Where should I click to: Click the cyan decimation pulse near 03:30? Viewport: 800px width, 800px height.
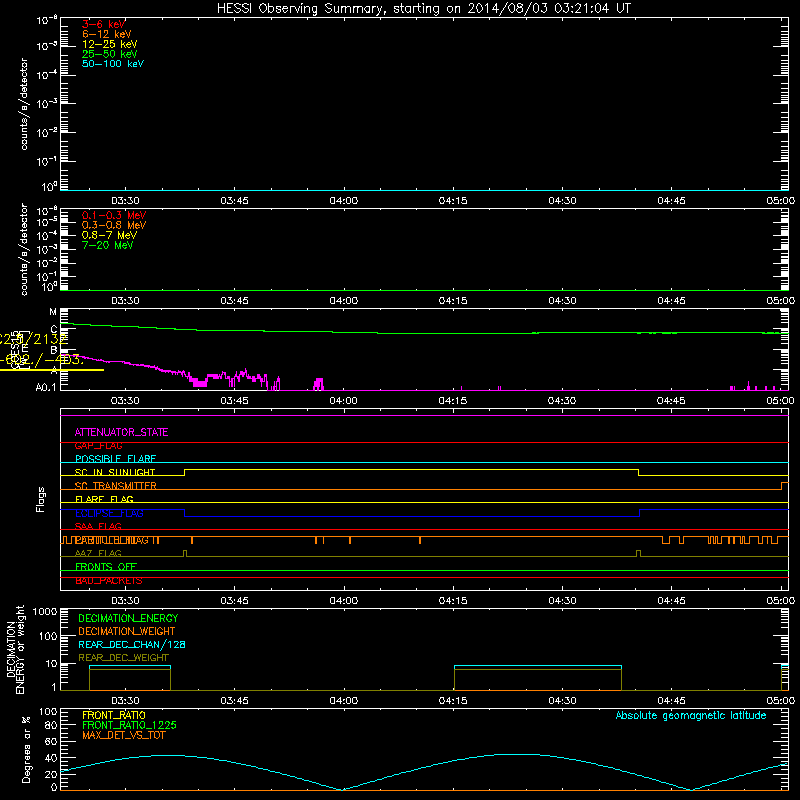tap(130, 666)
